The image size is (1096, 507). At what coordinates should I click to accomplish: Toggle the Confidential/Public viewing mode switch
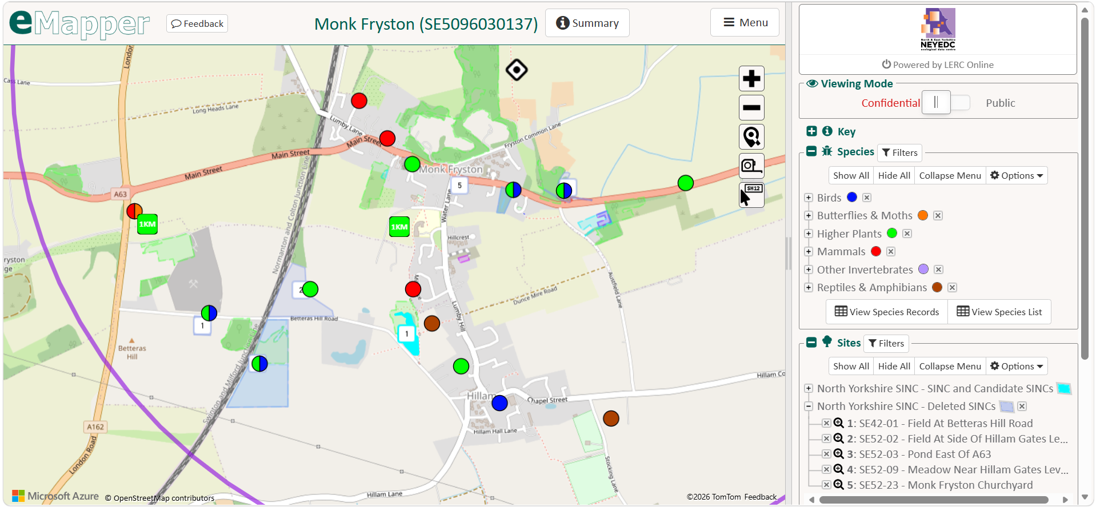[x=946, y=103]
